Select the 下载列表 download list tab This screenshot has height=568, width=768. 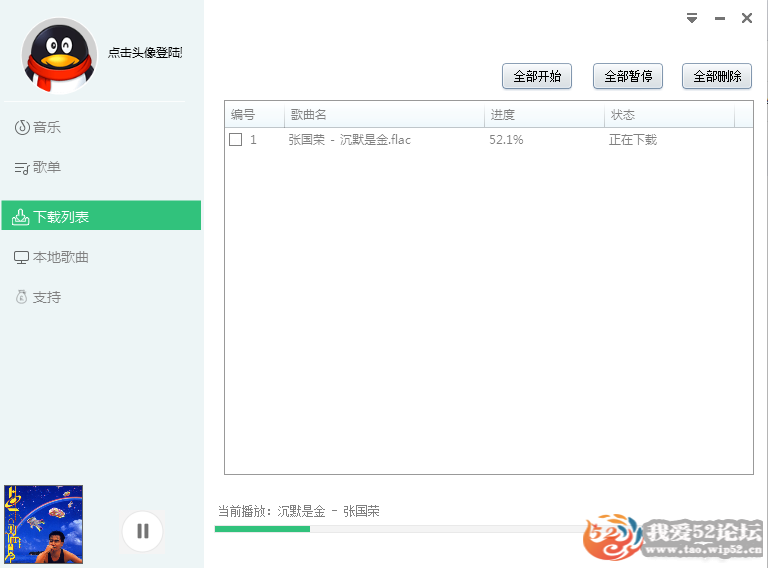tap(101, 215)
